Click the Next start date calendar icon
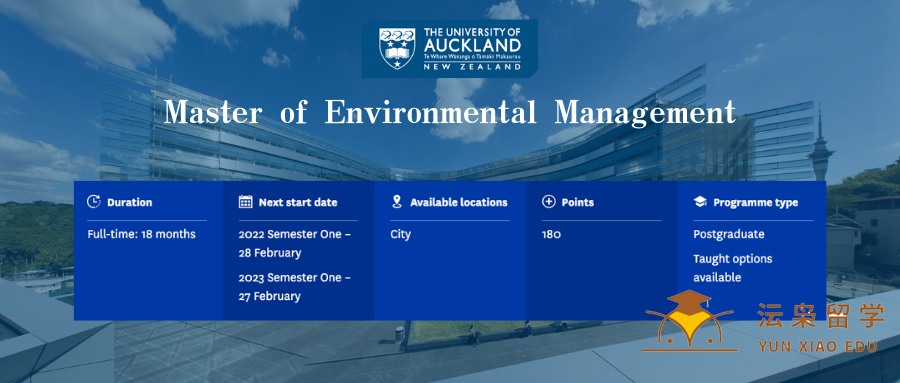The height and width of the screenshot is (383, 900). (x=245, y=202)
